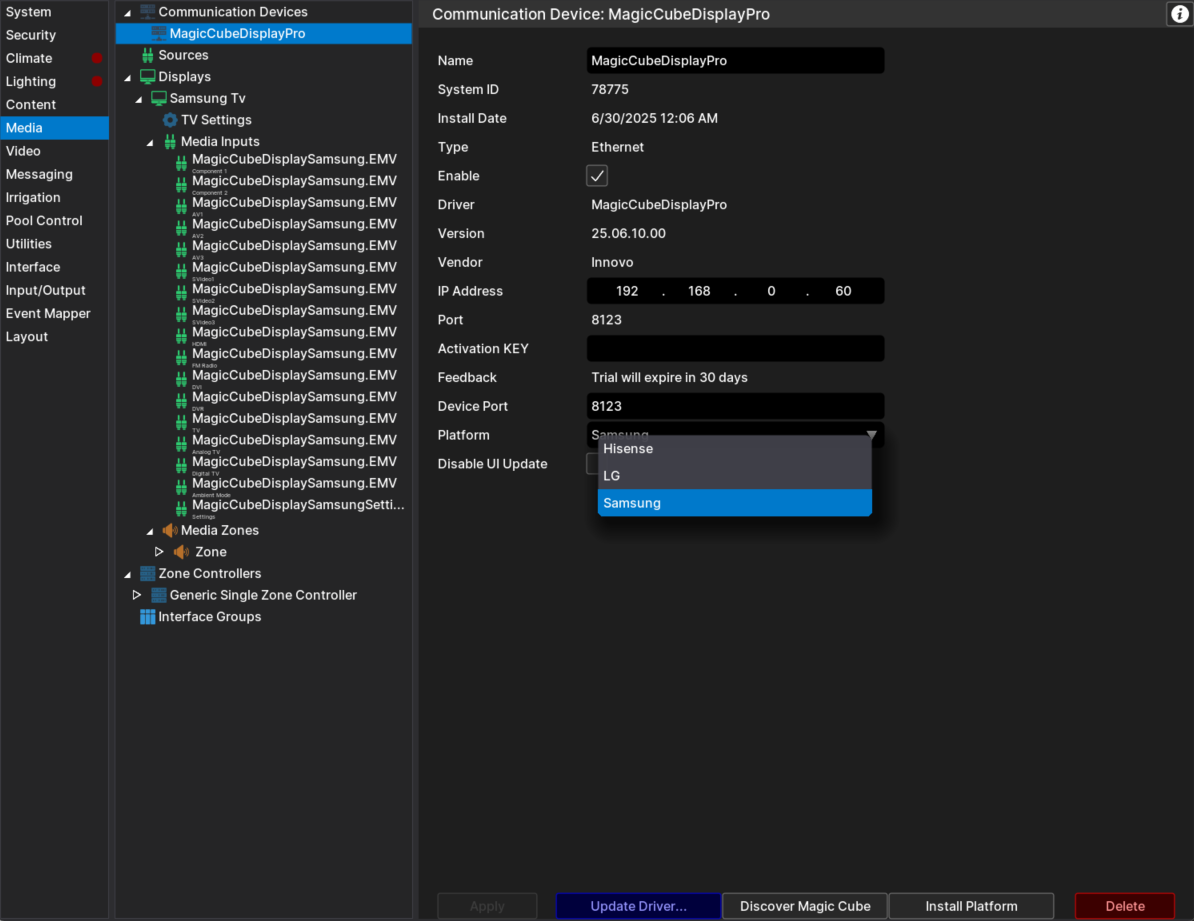1194x921 pixels.
Task: Collapse the Displays tree node
Action: pos(128,78)
